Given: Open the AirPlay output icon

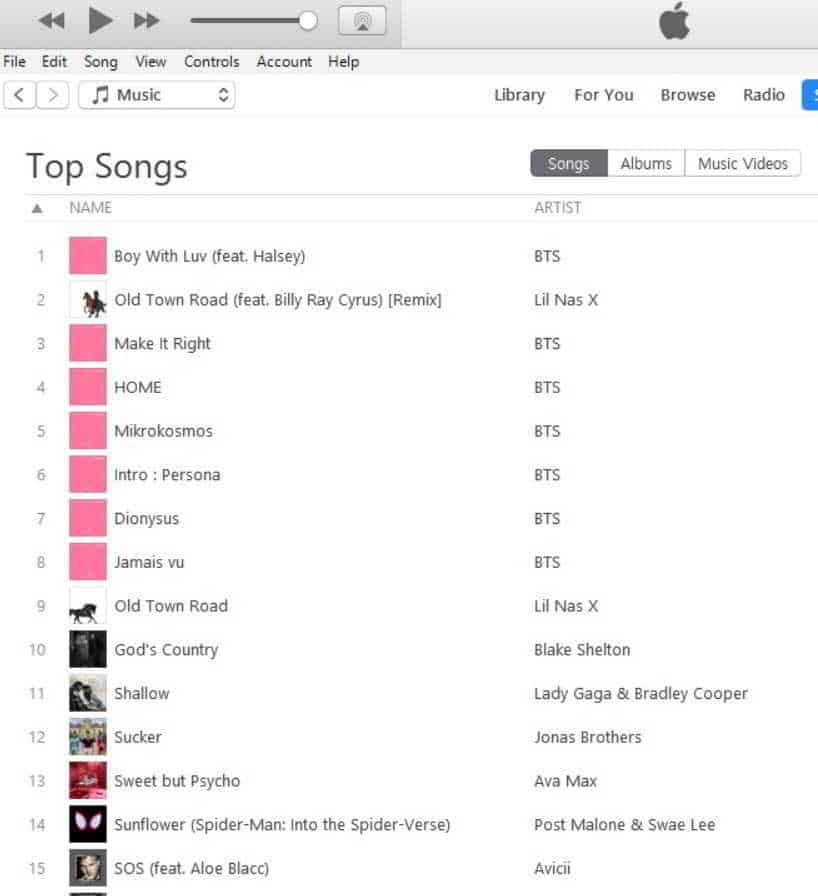Looking at the screenshot, I should click(362, 20).
